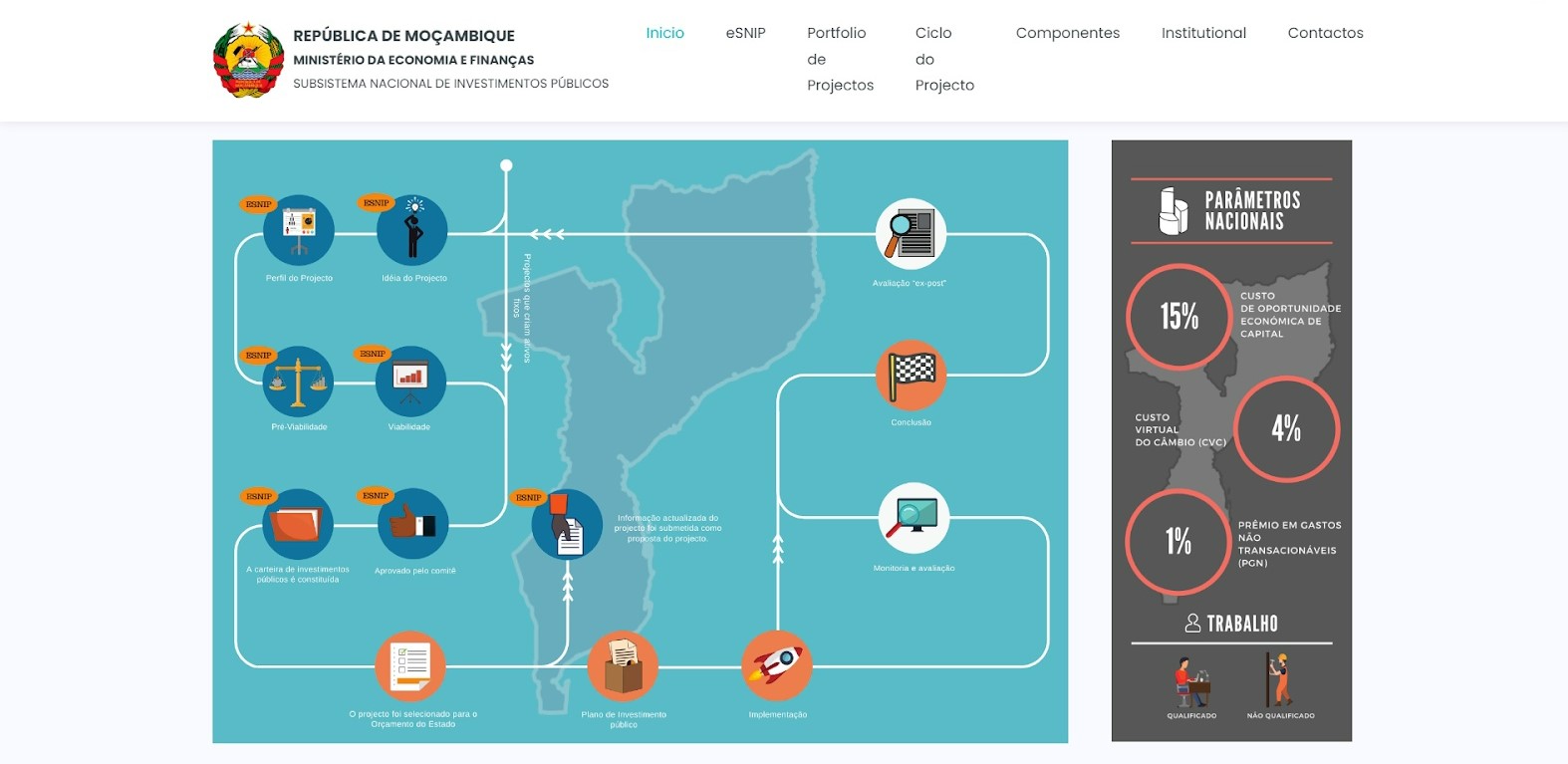
Task: Click the investment portfolio folder icon
Action: [x=297, y=524]
